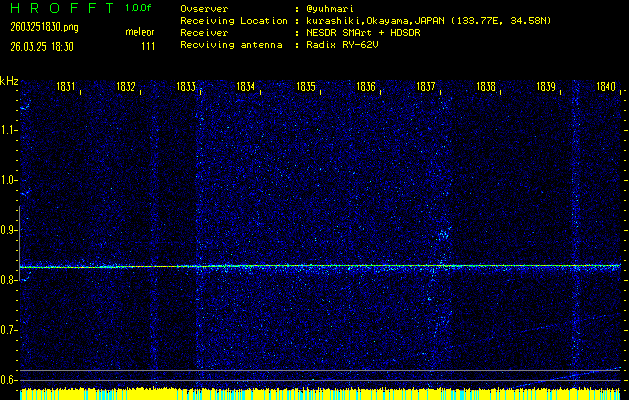629x400 pixels.
Task: Click the location value kurashiki,Okayama,JAPAN
Action: (x=375, y=21)
